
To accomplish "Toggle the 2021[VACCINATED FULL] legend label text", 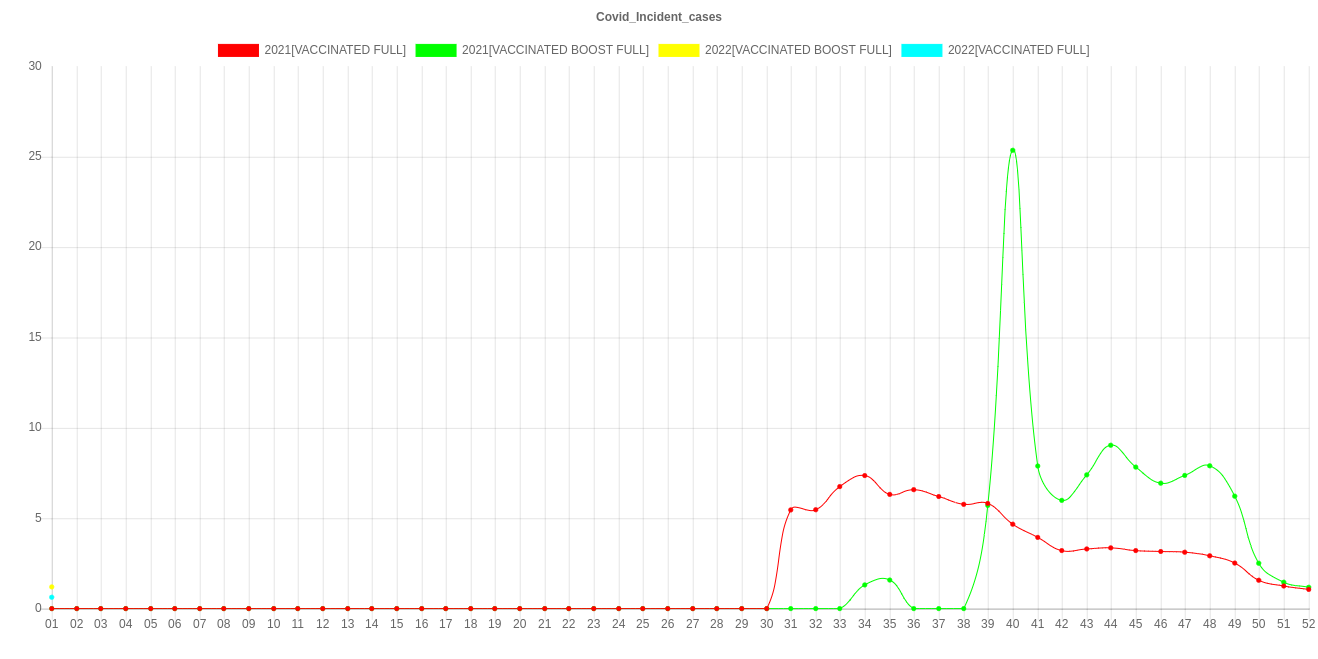I will click(335, 50).
